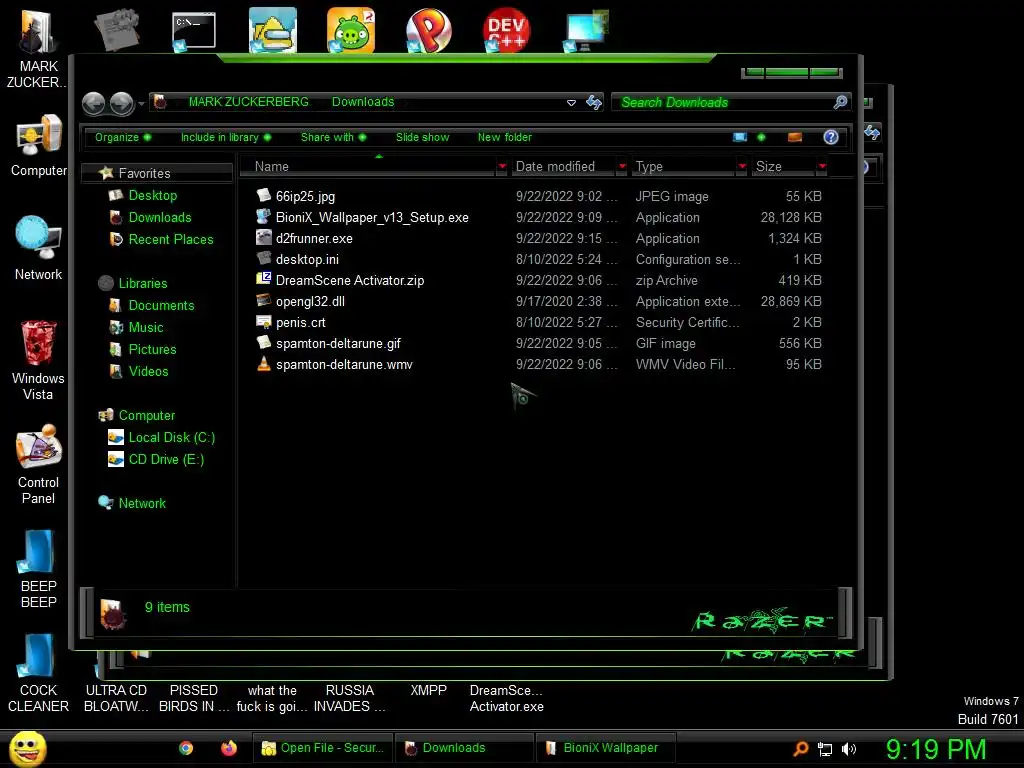Open Bad Piggies green pig desktop icon
The image size is (1024, 768).
click(x=351, y=30)
